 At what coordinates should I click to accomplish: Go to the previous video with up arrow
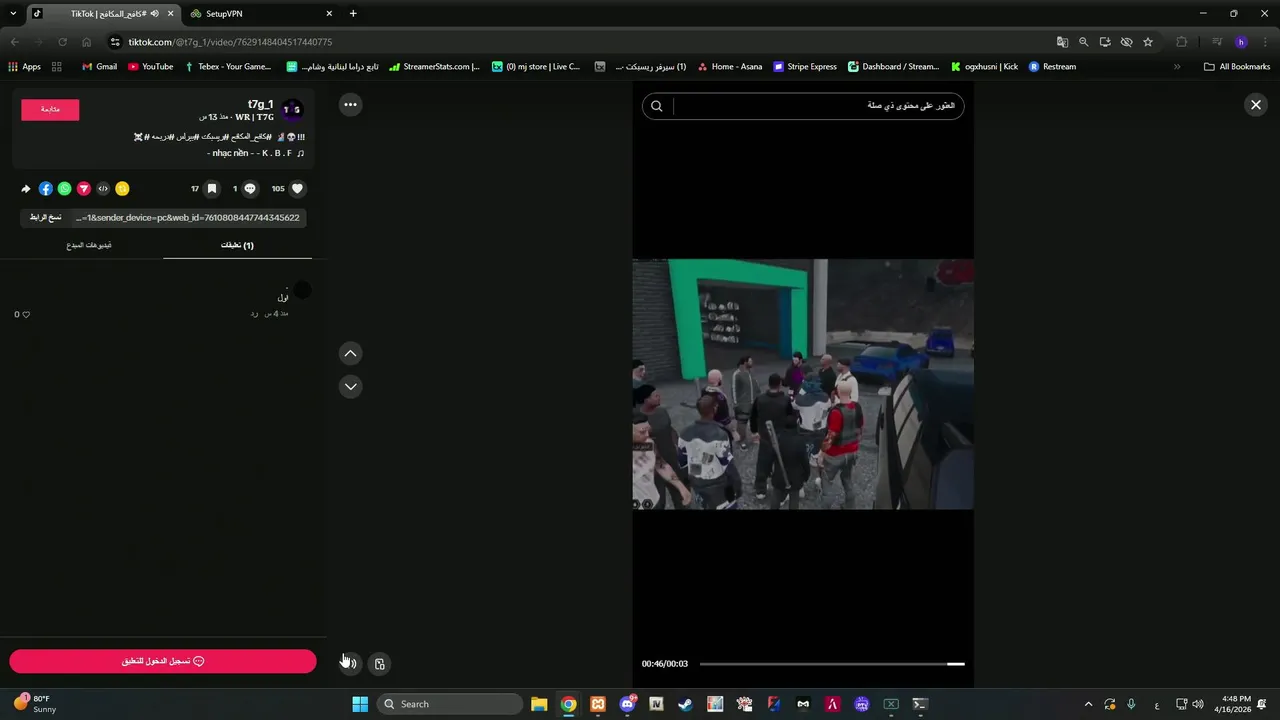pyautogui.click(x=350, y=353)
